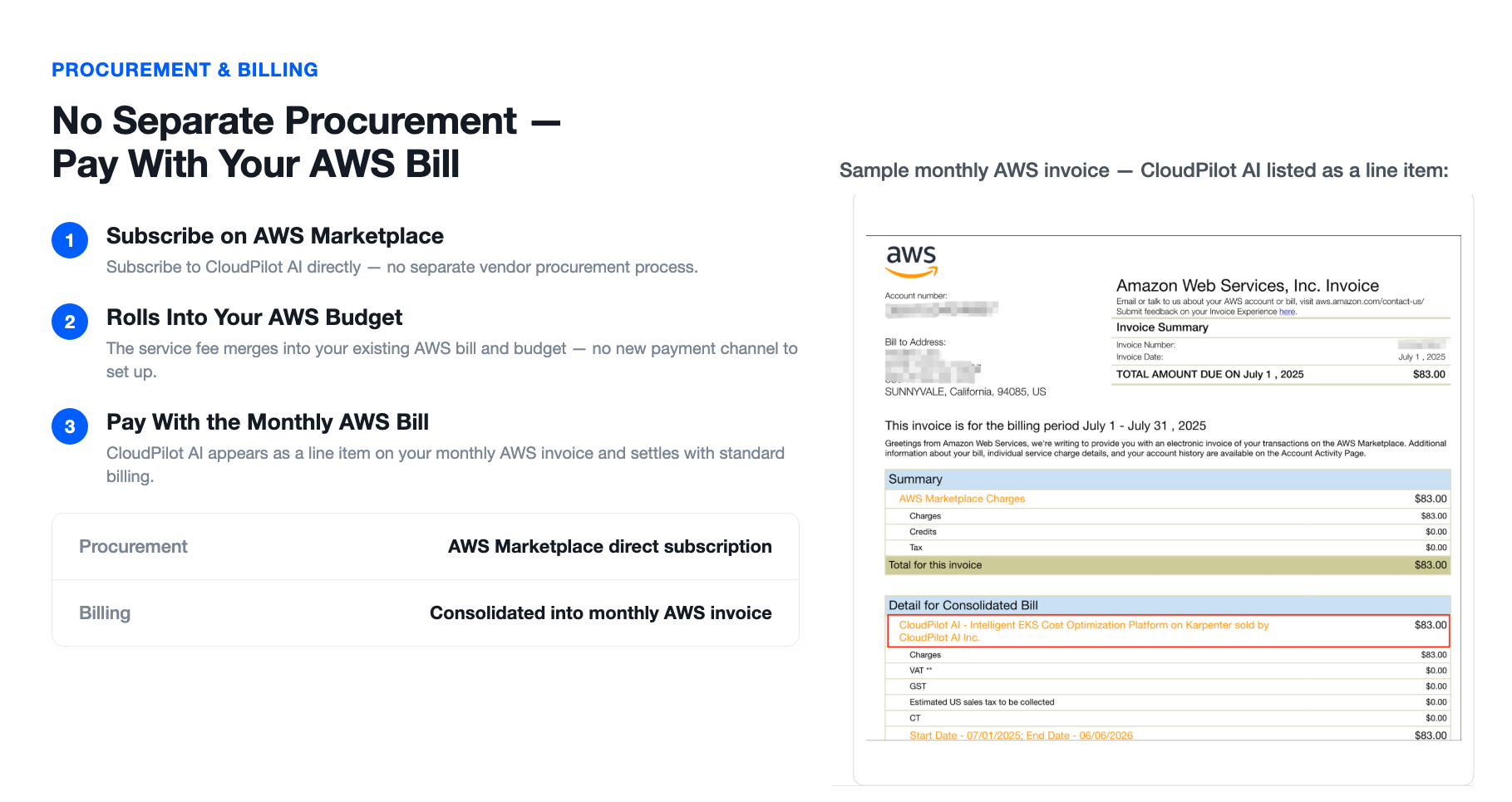Click the 'Invoice Number:' label
1512x802 pixels.
tap(1145, 345)
